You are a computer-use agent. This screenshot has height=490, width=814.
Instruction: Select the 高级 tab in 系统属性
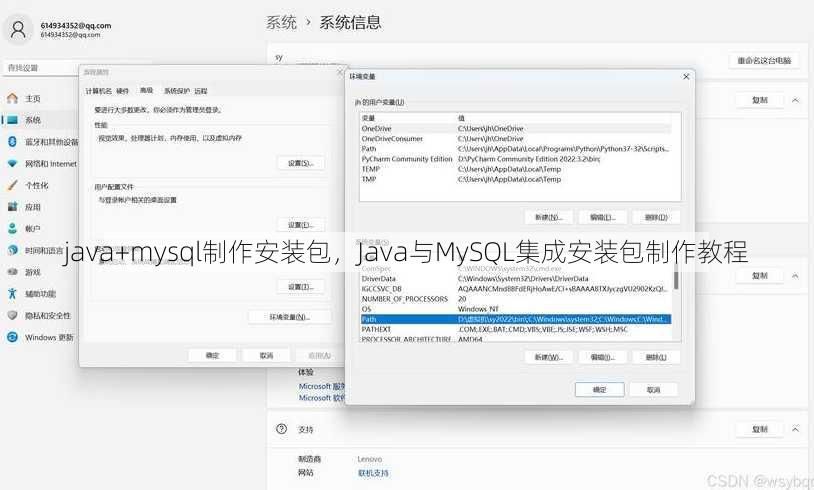coord(146,90)
